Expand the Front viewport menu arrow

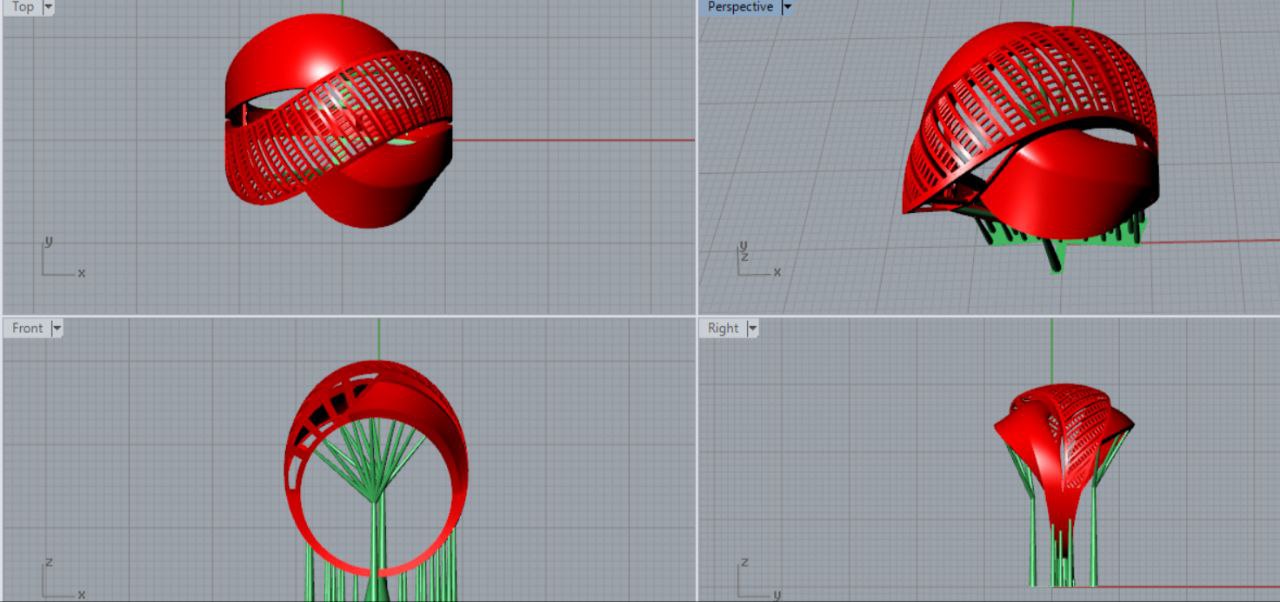click(56, 328)
